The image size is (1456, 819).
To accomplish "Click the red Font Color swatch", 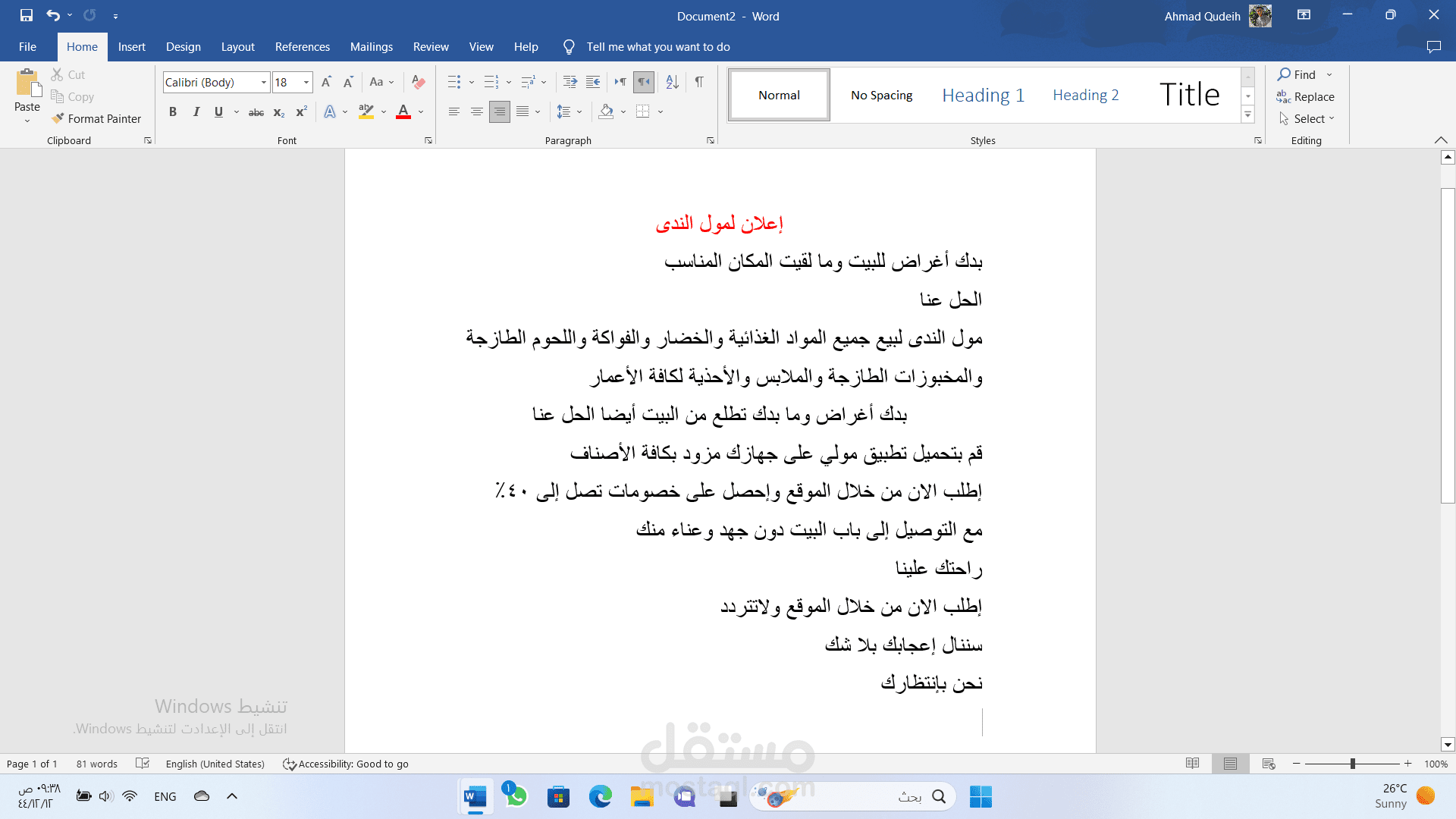I will tap(403, 112).
